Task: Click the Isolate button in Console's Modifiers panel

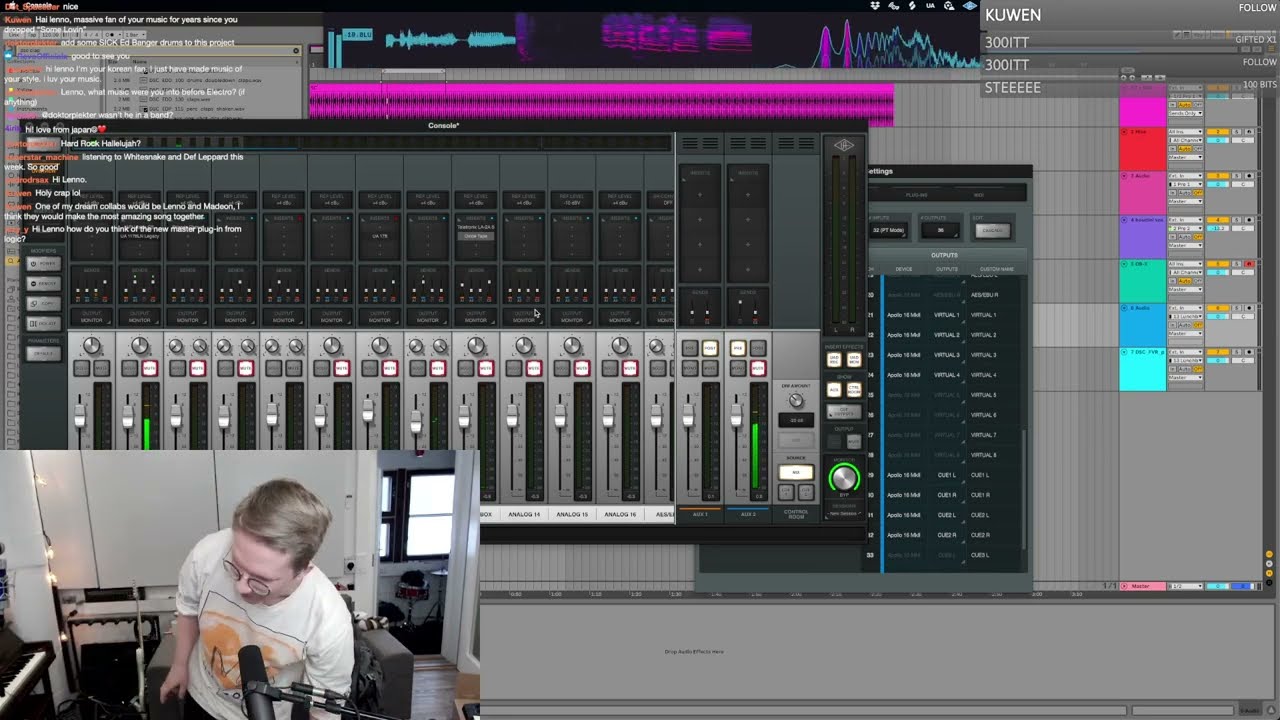Action: point(45,324)
